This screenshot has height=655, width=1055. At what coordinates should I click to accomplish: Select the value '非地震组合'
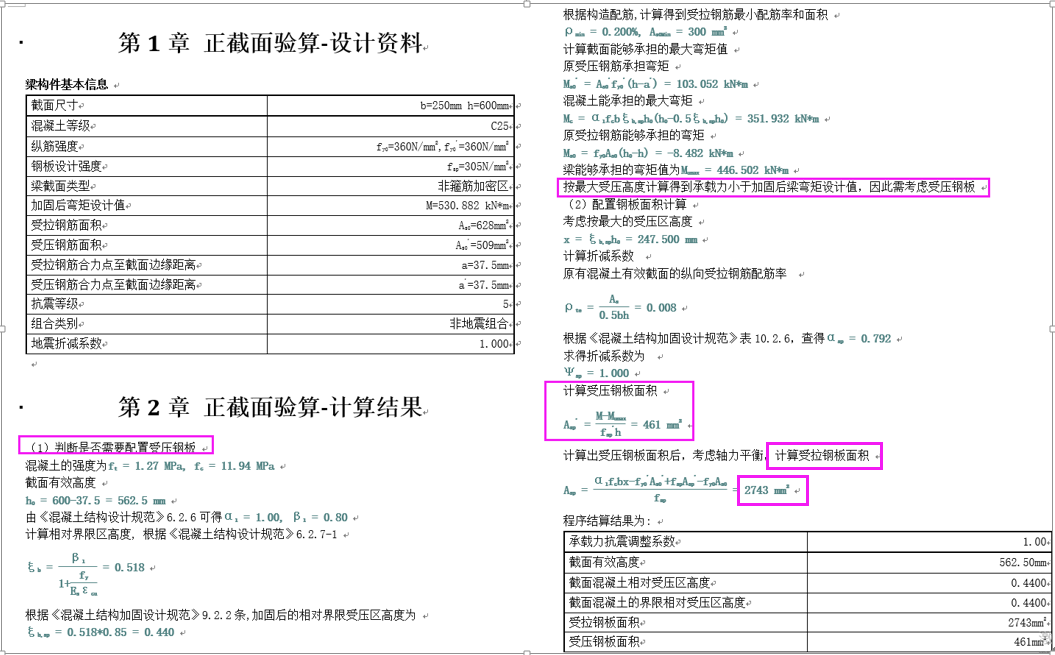(x=480, y=324)
